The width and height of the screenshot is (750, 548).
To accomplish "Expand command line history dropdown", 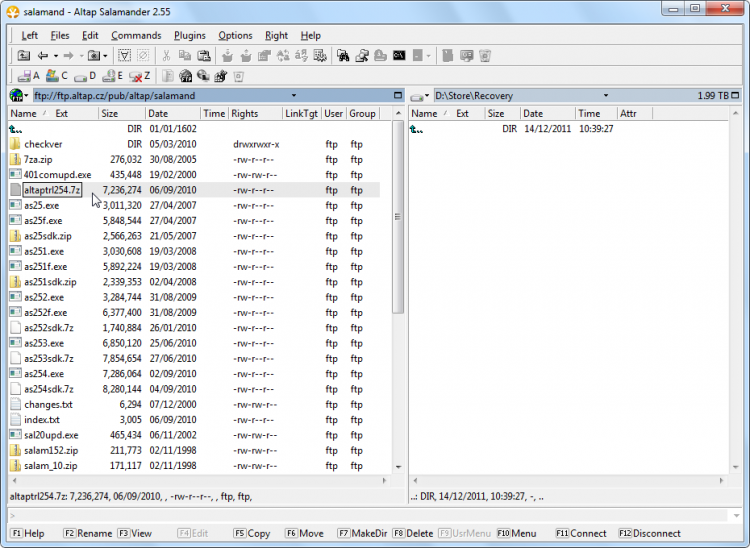I will pyautogui.click(x=736, y=515).
